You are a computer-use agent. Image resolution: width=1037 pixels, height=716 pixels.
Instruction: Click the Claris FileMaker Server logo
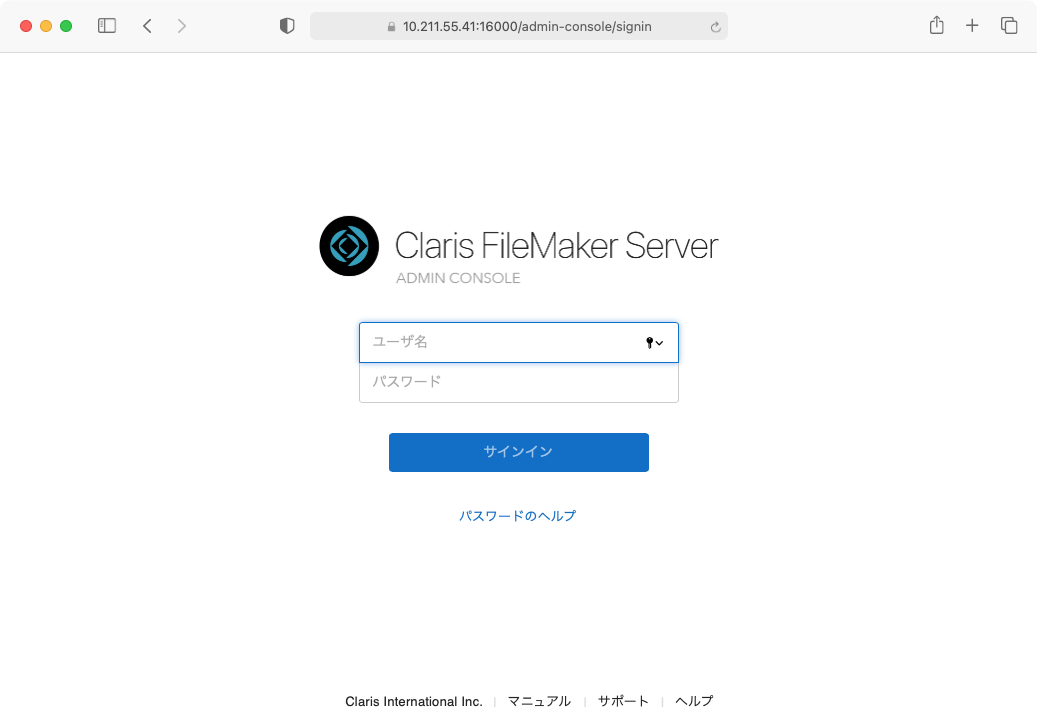[x=349, y=246]
